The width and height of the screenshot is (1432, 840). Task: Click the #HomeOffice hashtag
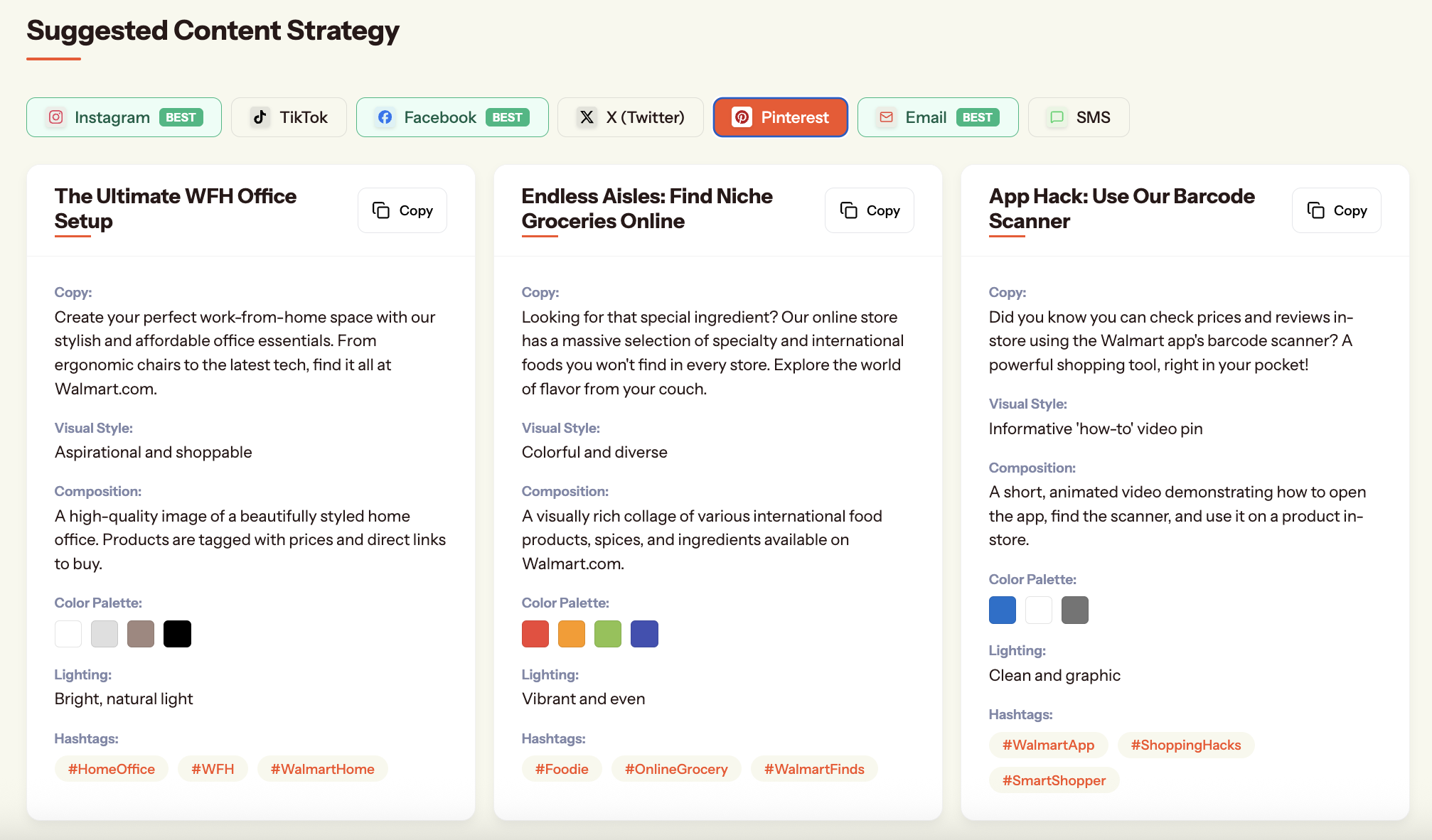(112, 769)
